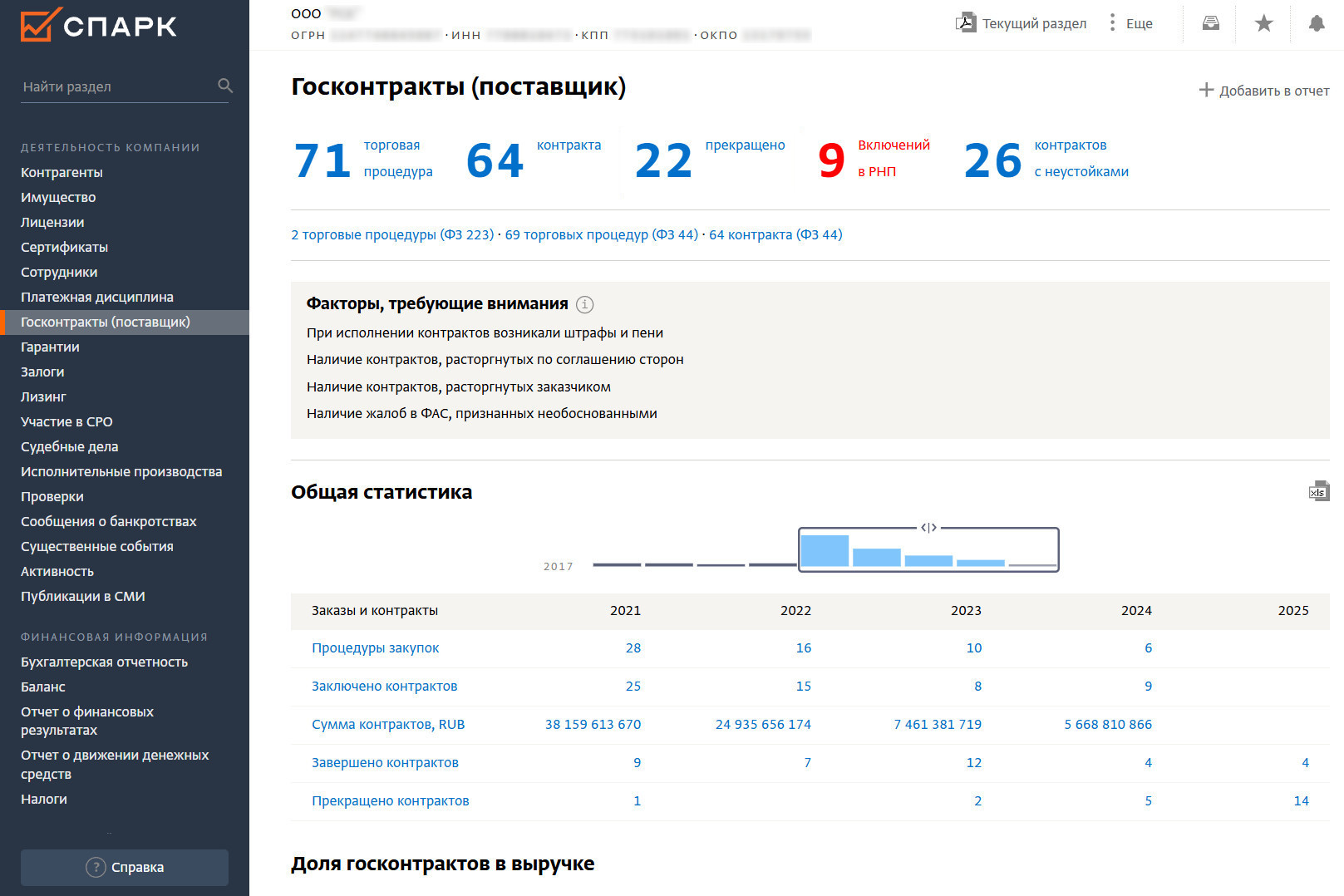Click the search magnifier icon in sidebar
Screen dimensions: 1344x896
224,86
